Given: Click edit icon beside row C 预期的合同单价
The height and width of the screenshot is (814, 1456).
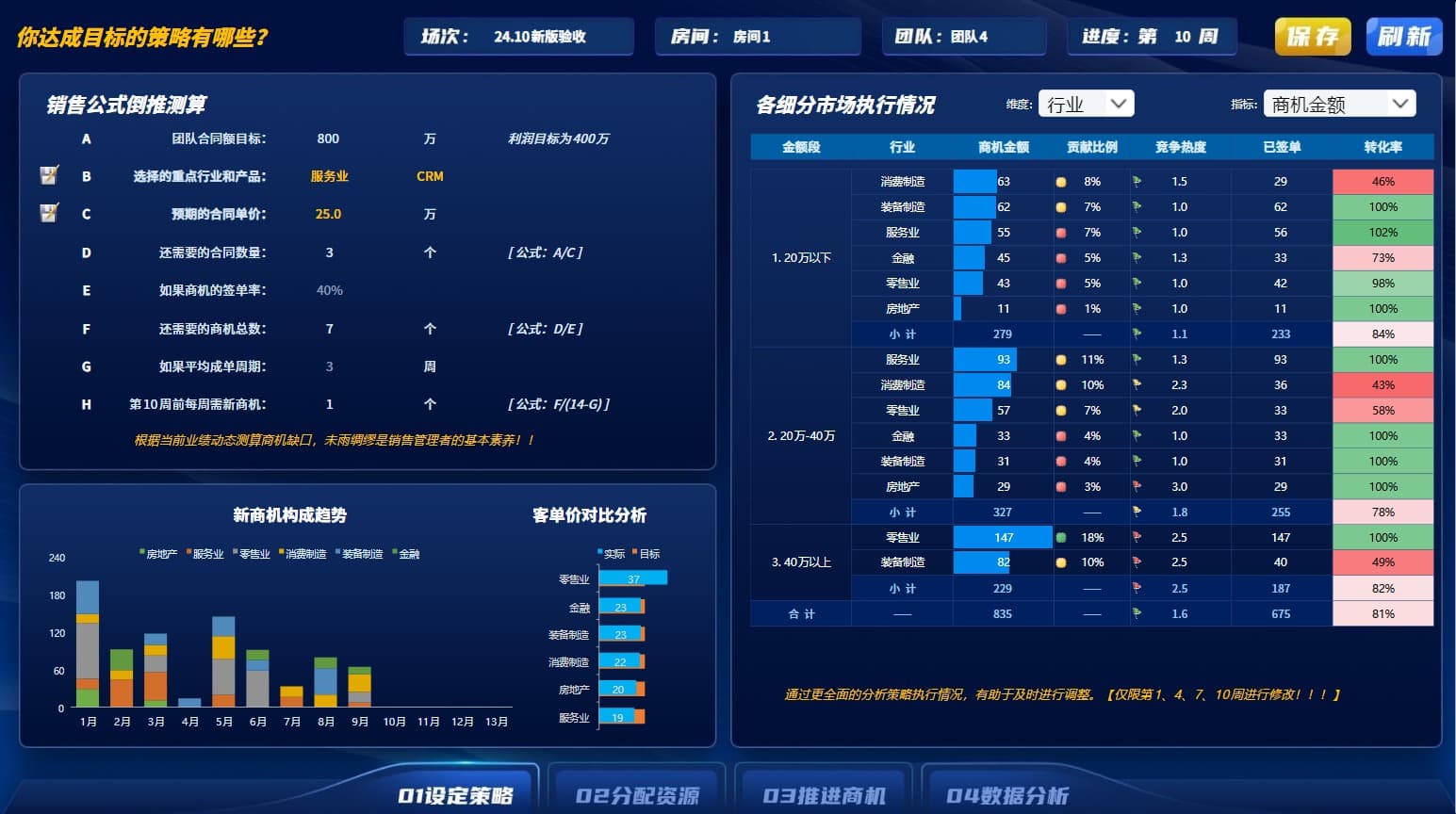Looking at the screenshot, I should coord(49,213).
